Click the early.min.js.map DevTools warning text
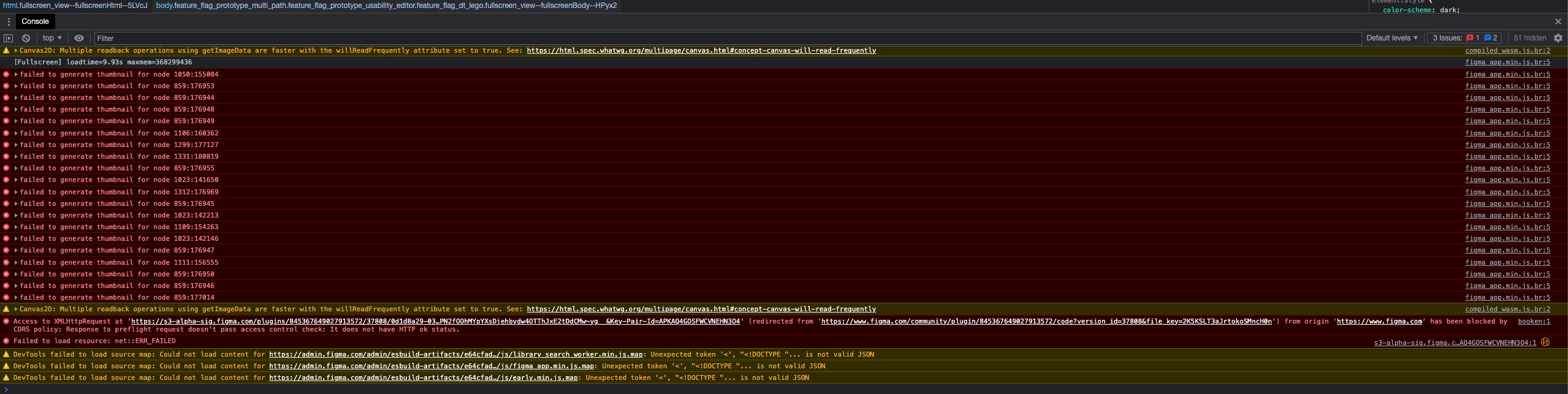Viewport: 1568px width, 394px height. (x=411, y=378)
